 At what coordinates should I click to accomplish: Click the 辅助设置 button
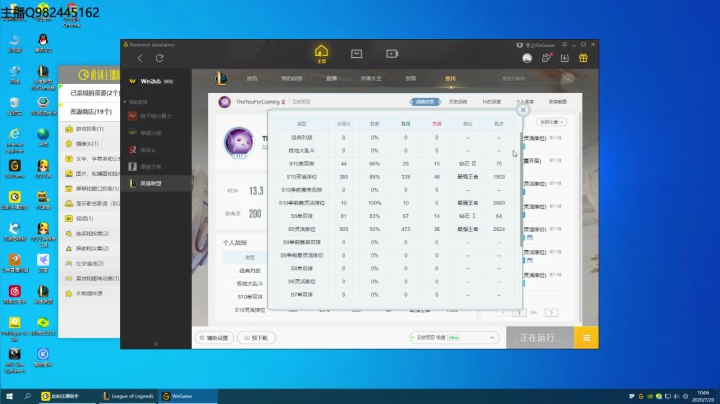click(x=214, y=338)
